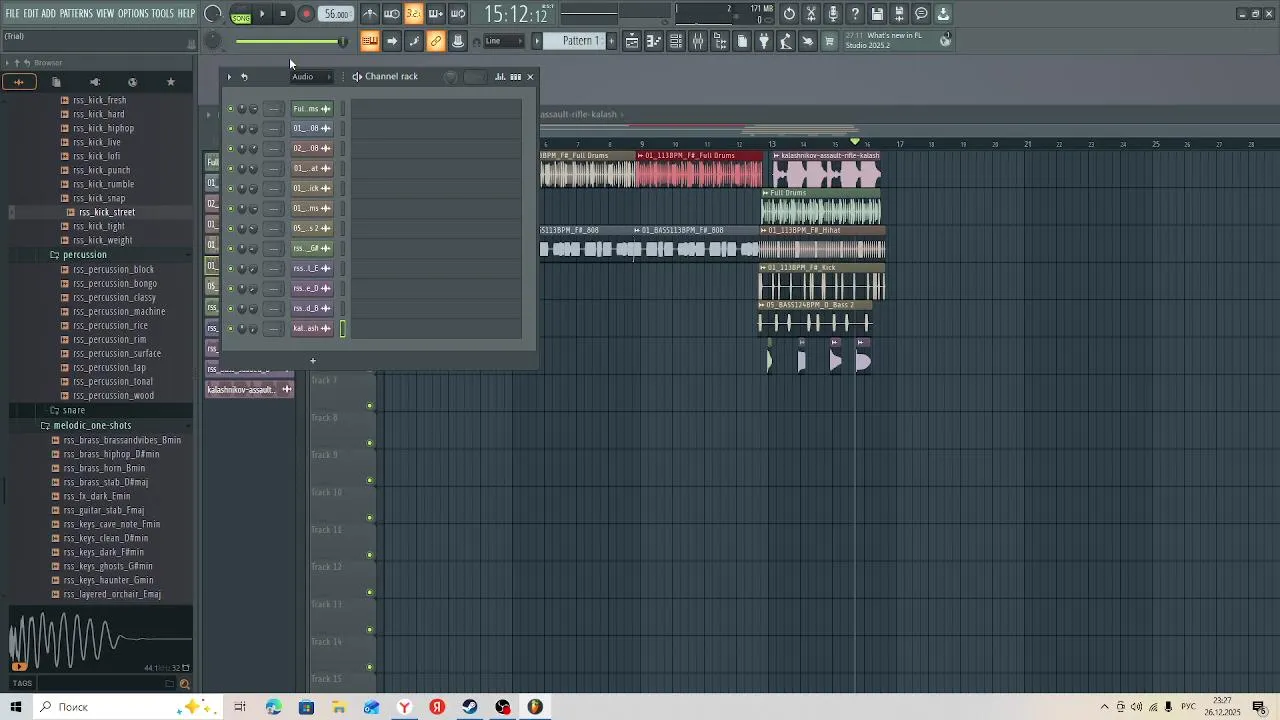Mute the 'rss.._G#' channel green LED

point(230,249)
